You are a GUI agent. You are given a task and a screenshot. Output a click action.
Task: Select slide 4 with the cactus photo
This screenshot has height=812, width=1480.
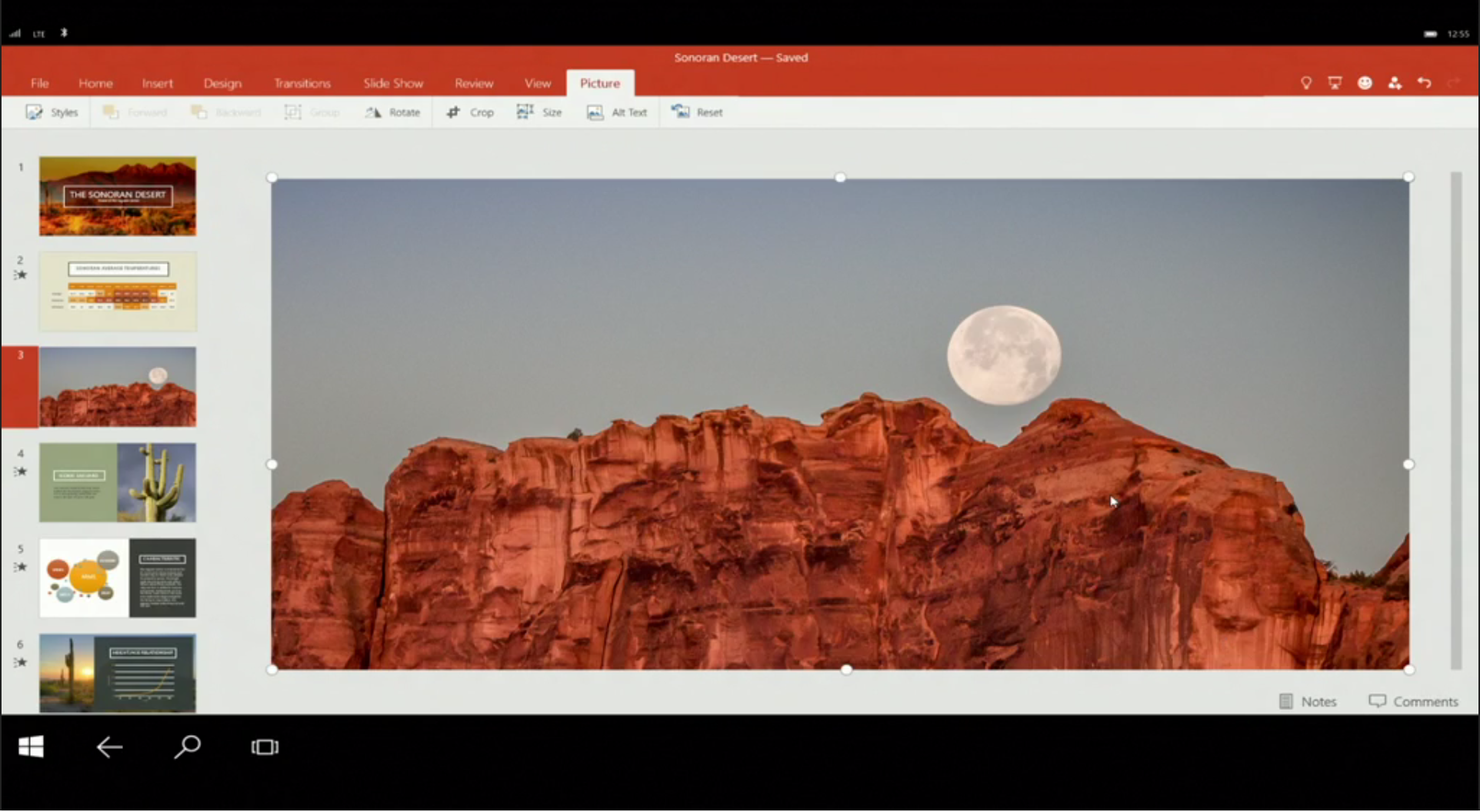click(x=117, y=482)
